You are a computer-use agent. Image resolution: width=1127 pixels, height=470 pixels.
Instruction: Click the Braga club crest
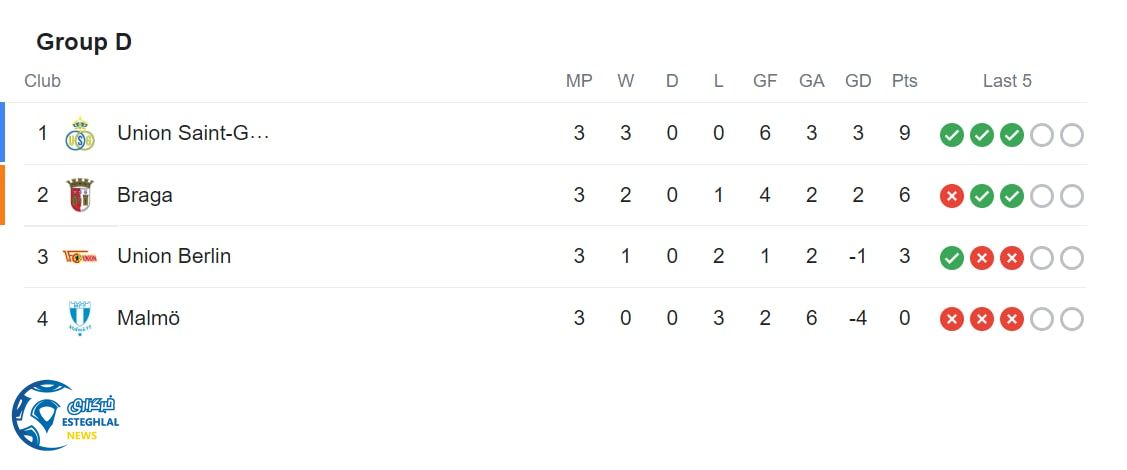(x=80, y=195)
